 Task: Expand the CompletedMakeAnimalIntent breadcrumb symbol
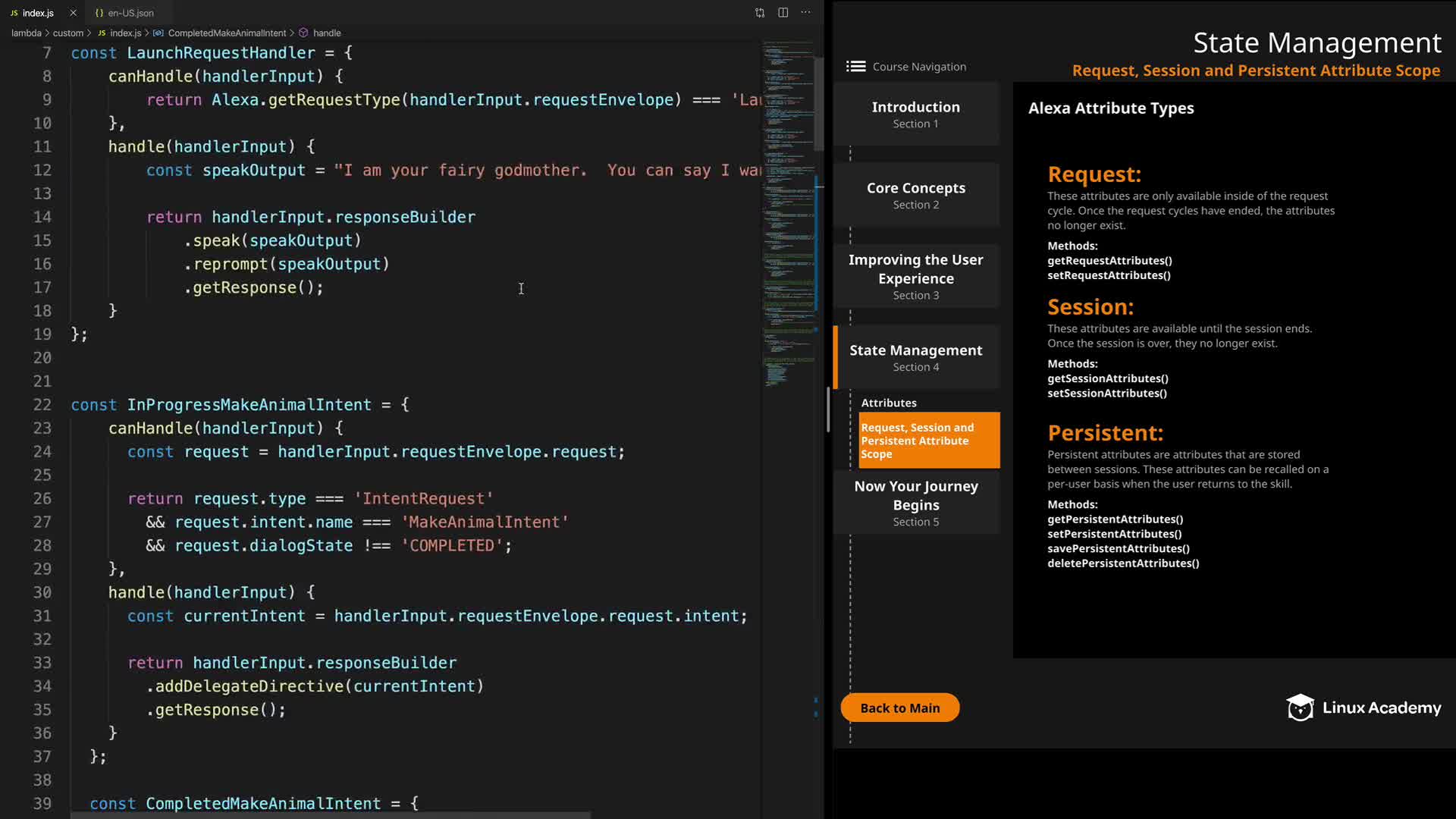[x=227, y=33]
